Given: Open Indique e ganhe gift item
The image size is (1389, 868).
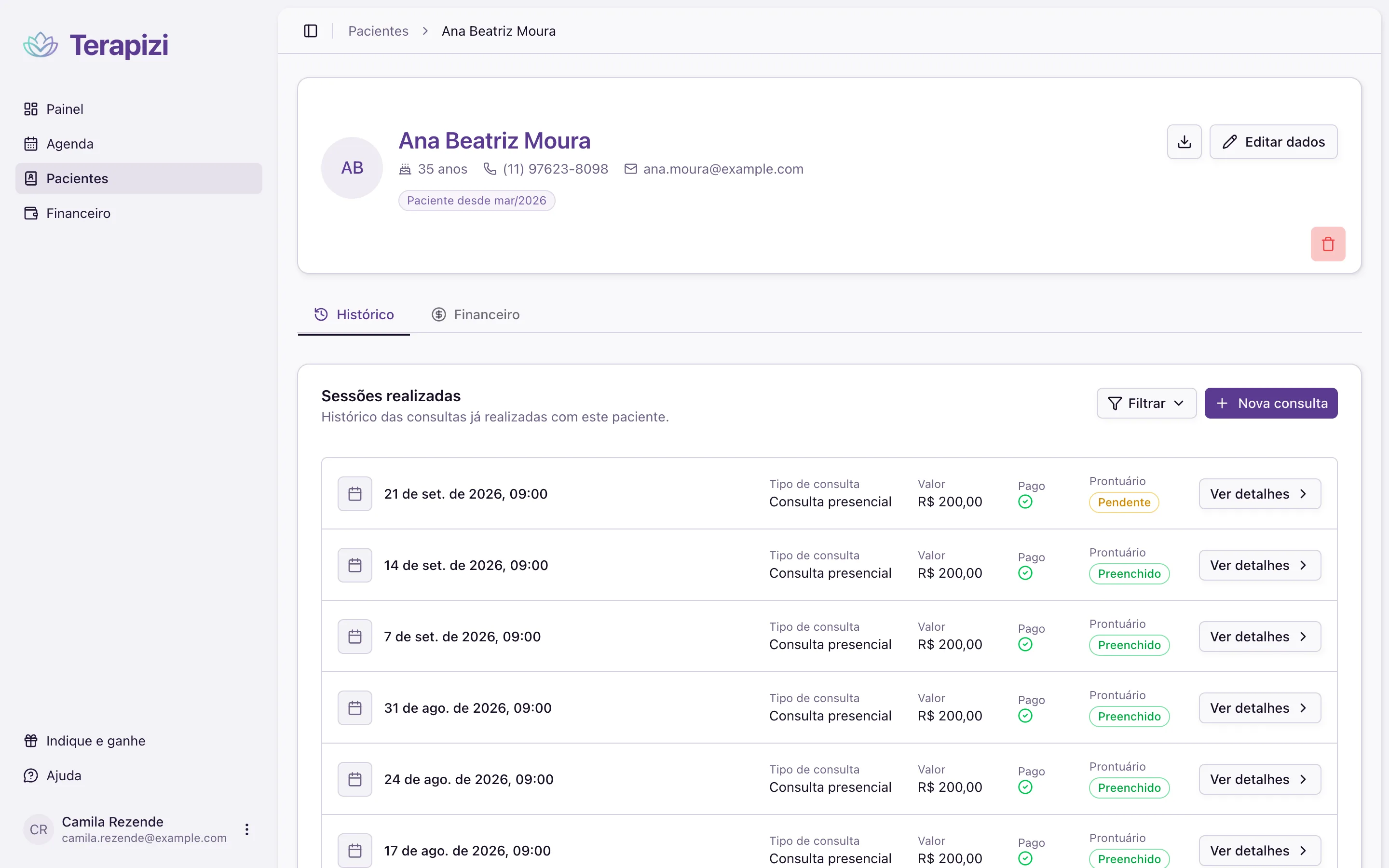Looking at the screenshot, I should [139, 741].
